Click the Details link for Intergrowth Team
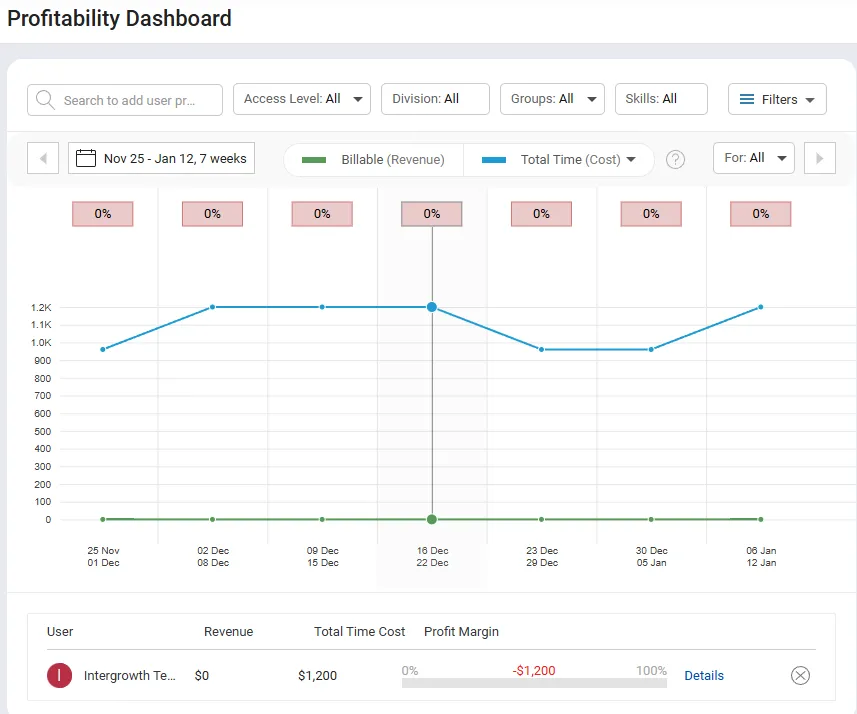The height and width of the screenshot is (714, 857). click(x=704, y=675)
